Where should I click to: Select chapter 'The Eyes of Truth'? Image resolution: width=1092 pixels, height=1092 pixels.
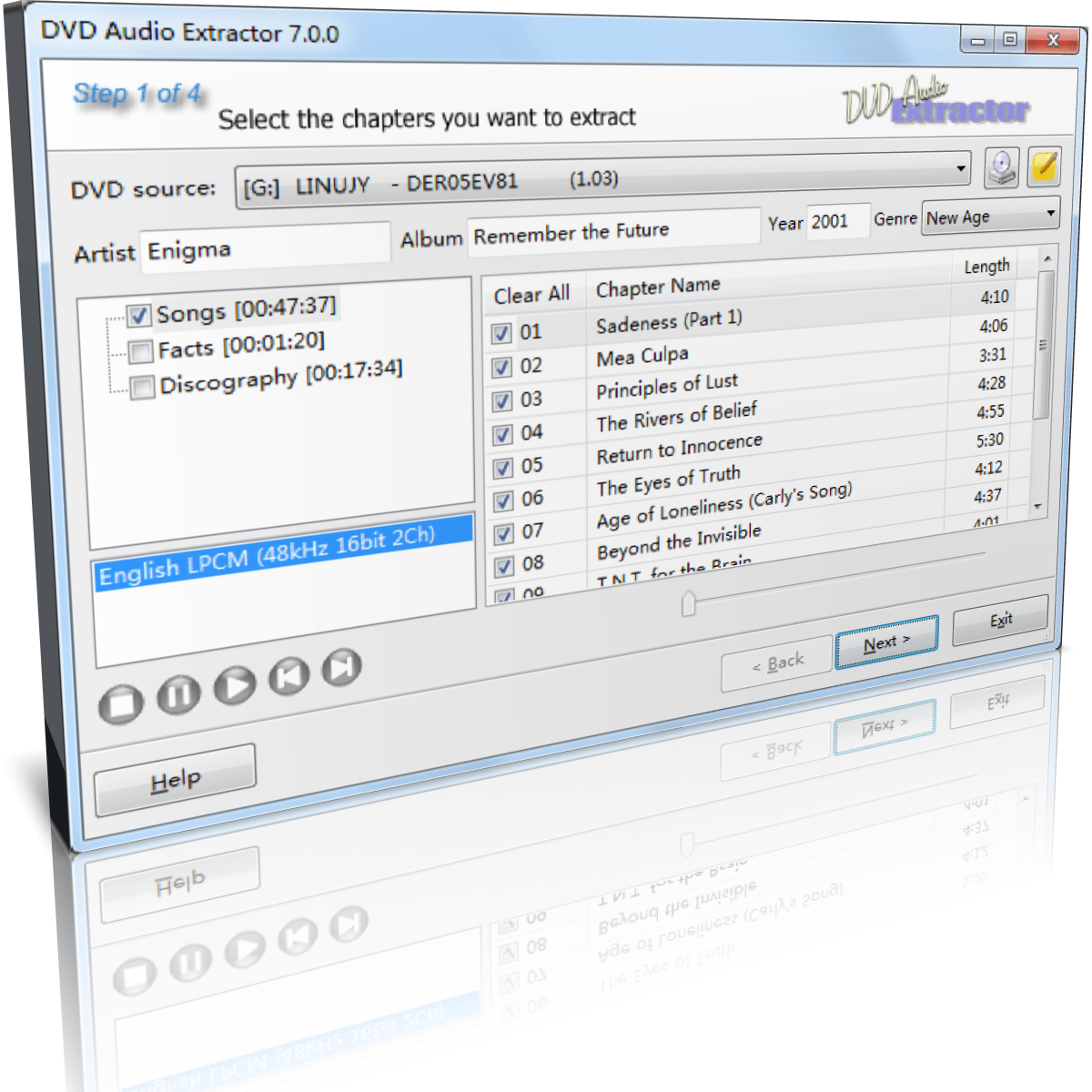(x=668, y=481)
